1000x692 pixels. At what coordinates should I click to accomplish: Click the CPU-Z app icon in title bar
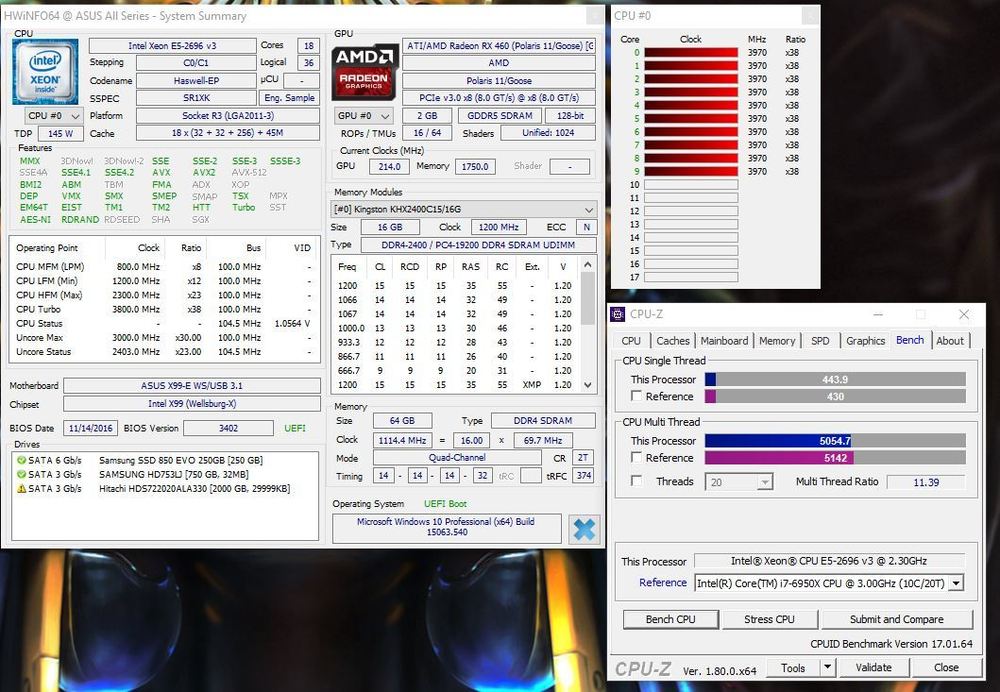pyautogui.click(x=617, y=314)
